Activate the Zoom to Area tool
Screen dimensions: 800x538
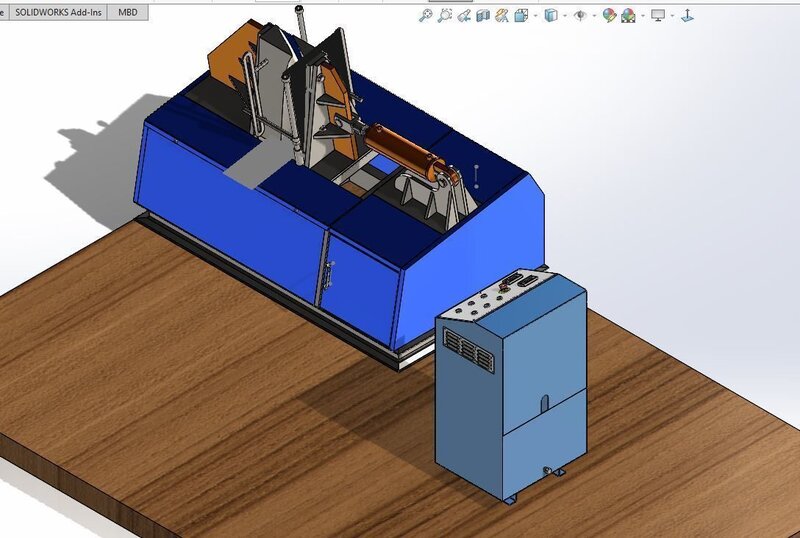click(x=445, y=15)
